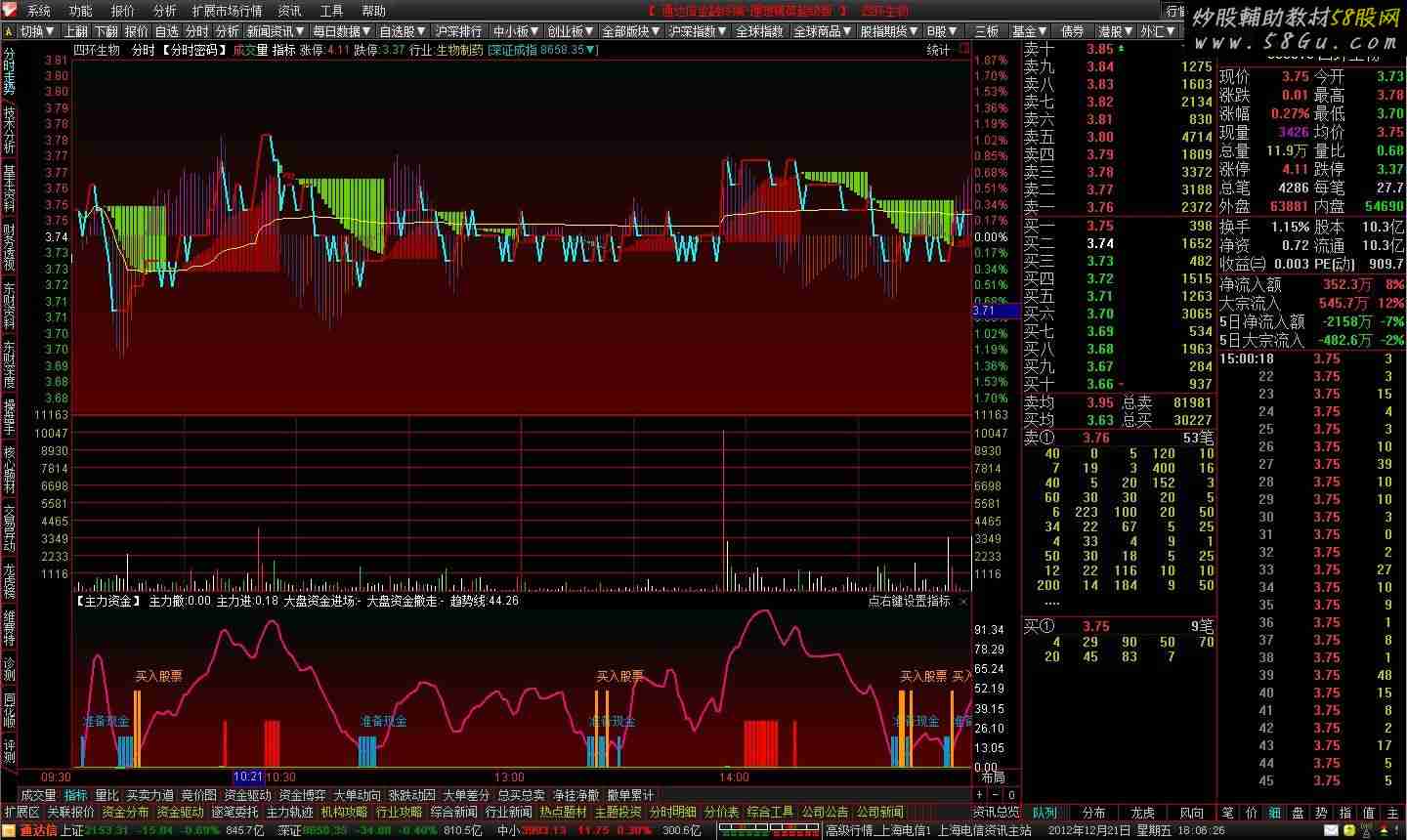Click the 上翻 page-up toolbar button
This screenshot has width=1407, height=840.
pos(75,31)
